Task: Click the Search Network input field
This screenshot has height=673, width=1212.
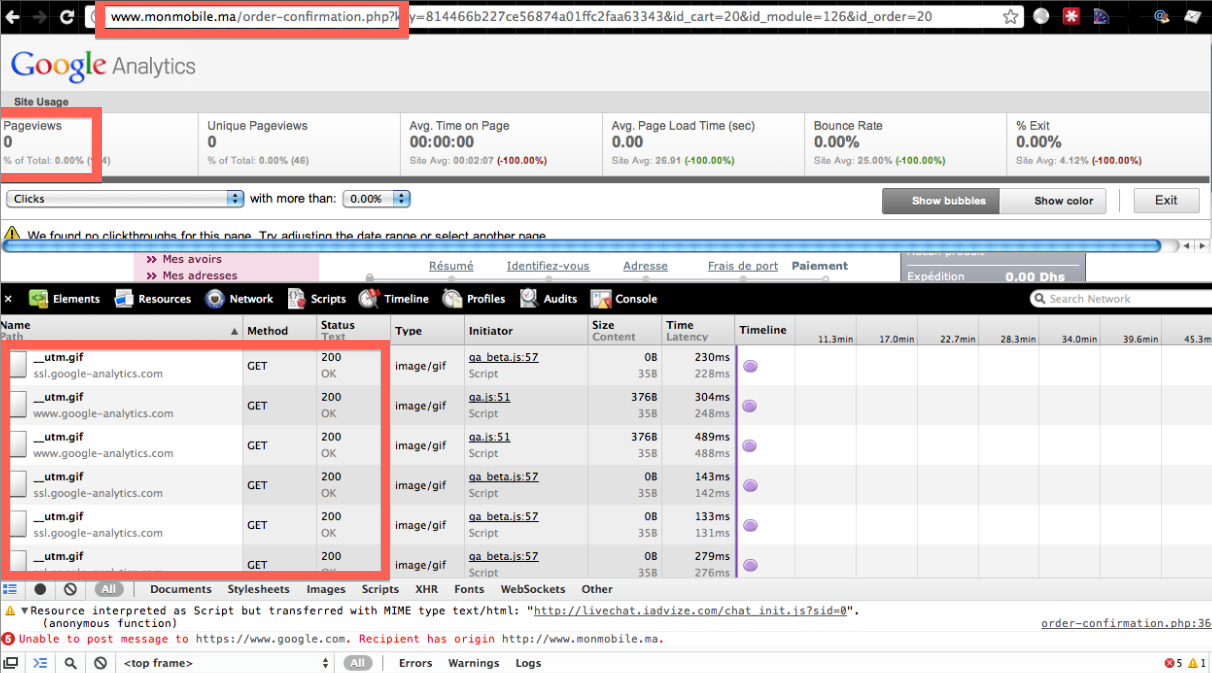Action: (1120, 299)
